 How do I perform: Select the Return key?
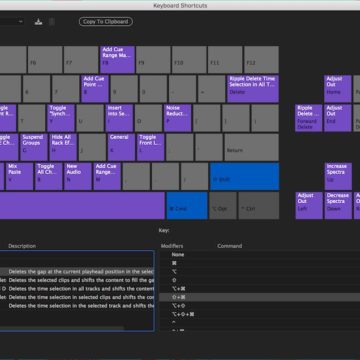point(252,147)
